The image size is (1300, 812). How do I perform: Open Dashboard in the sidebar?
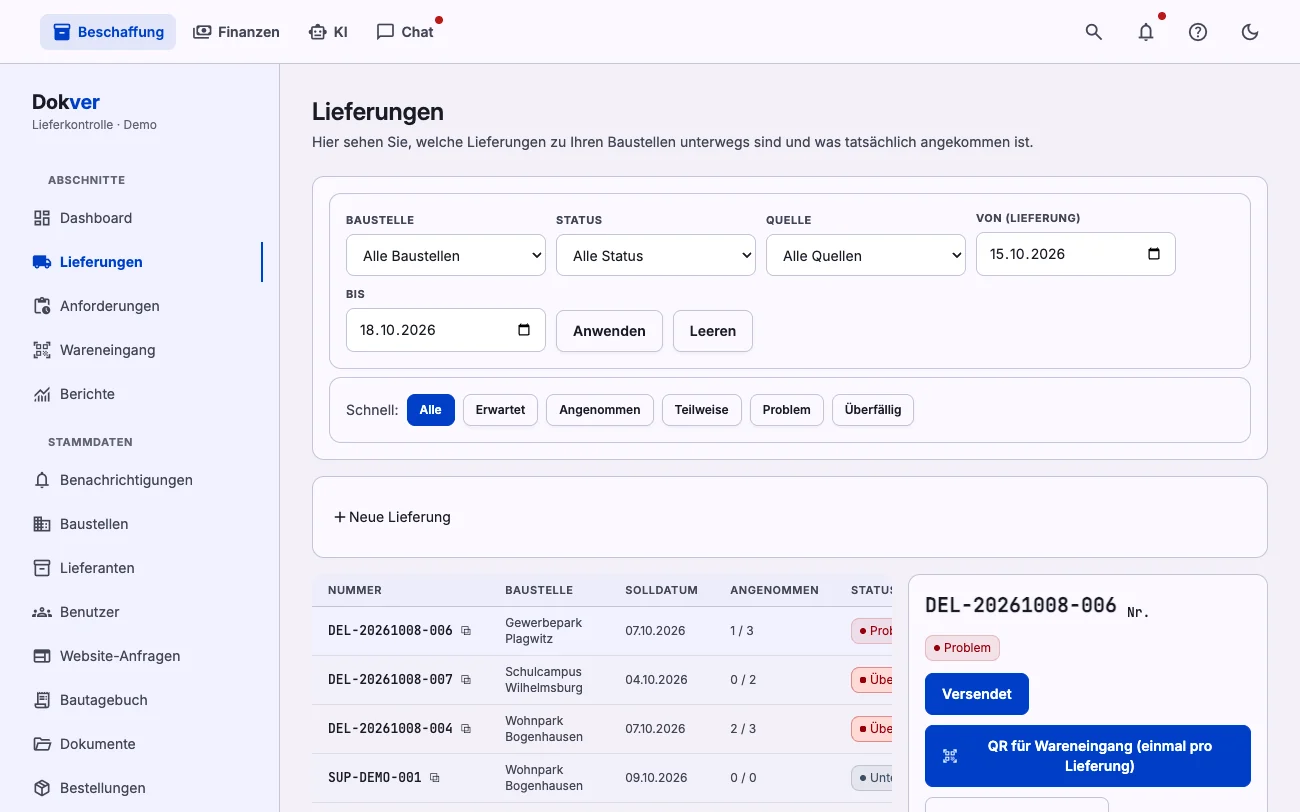point(140,218)
